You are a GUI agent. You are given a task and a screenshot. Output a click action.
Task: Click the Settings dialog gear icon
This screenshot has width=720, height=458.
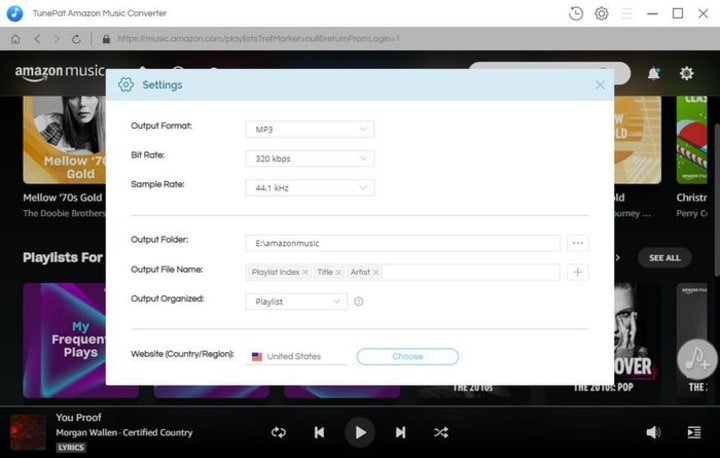click(x=126, y=85)
